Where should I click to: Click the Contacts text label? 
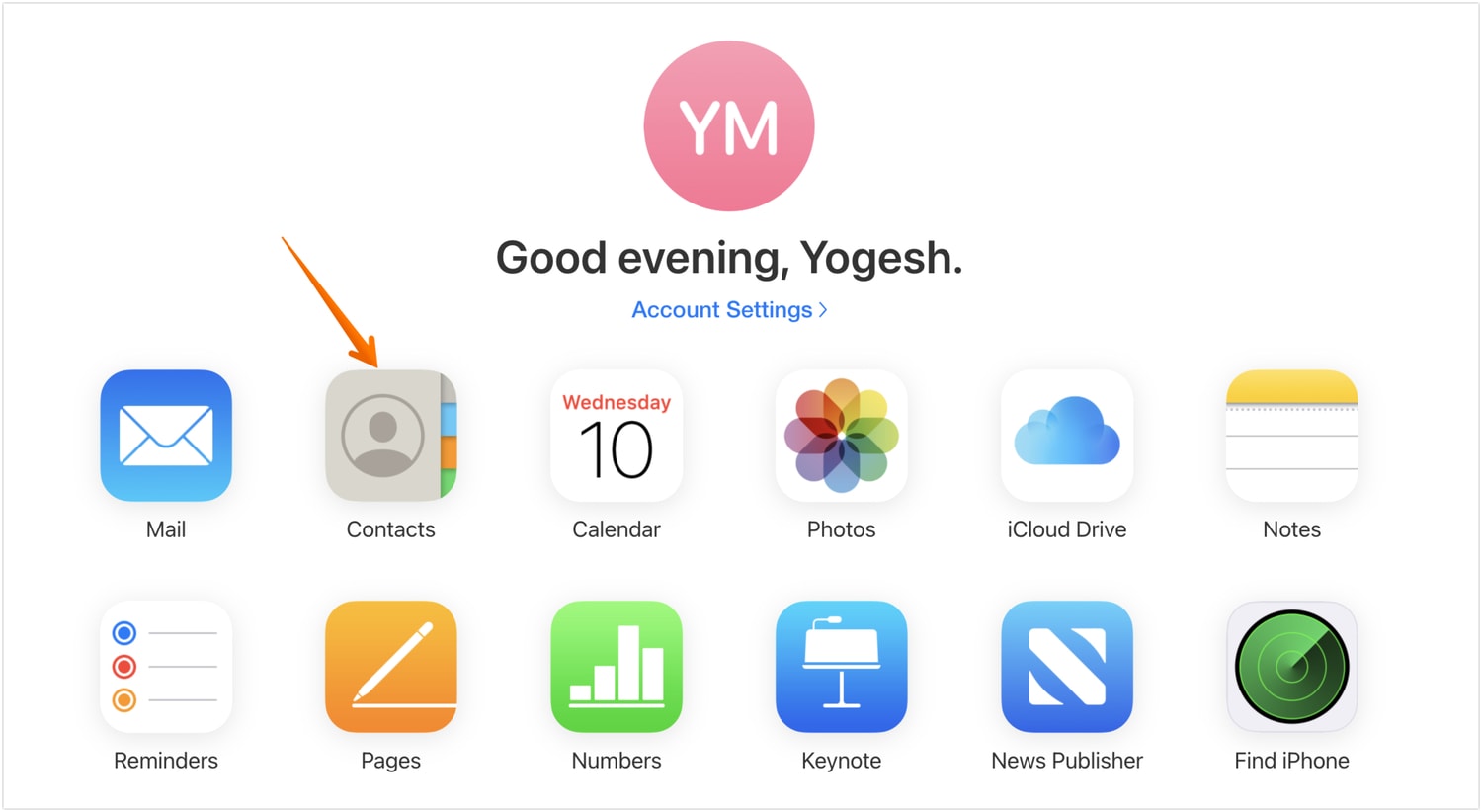pos(391,529)
